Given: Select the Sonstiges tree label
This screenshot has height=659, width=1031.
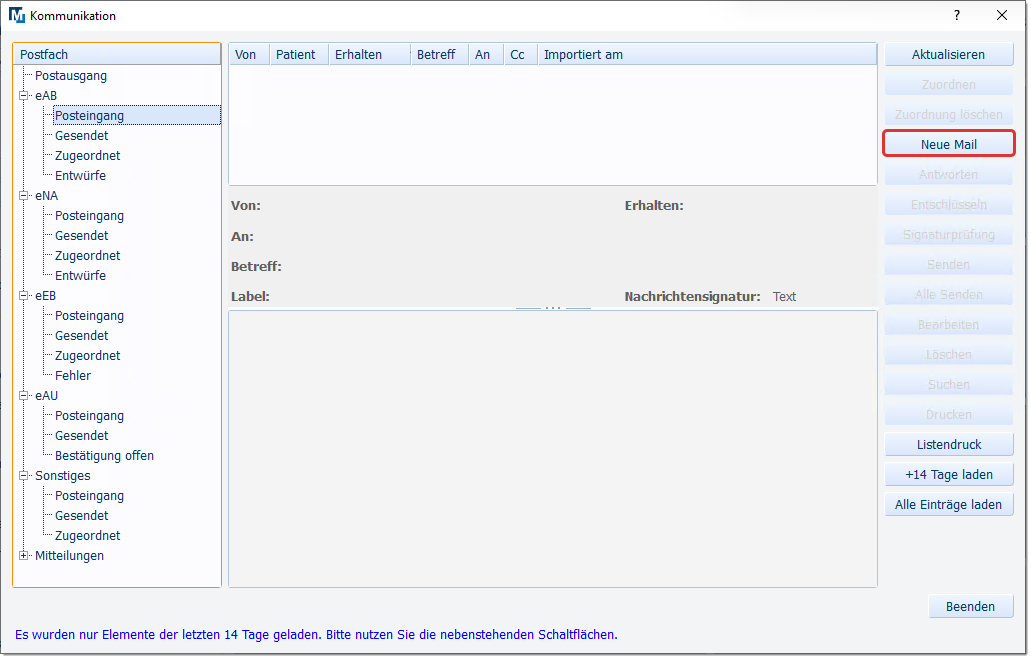Looking at the screenshot, I should click(62, 476).
